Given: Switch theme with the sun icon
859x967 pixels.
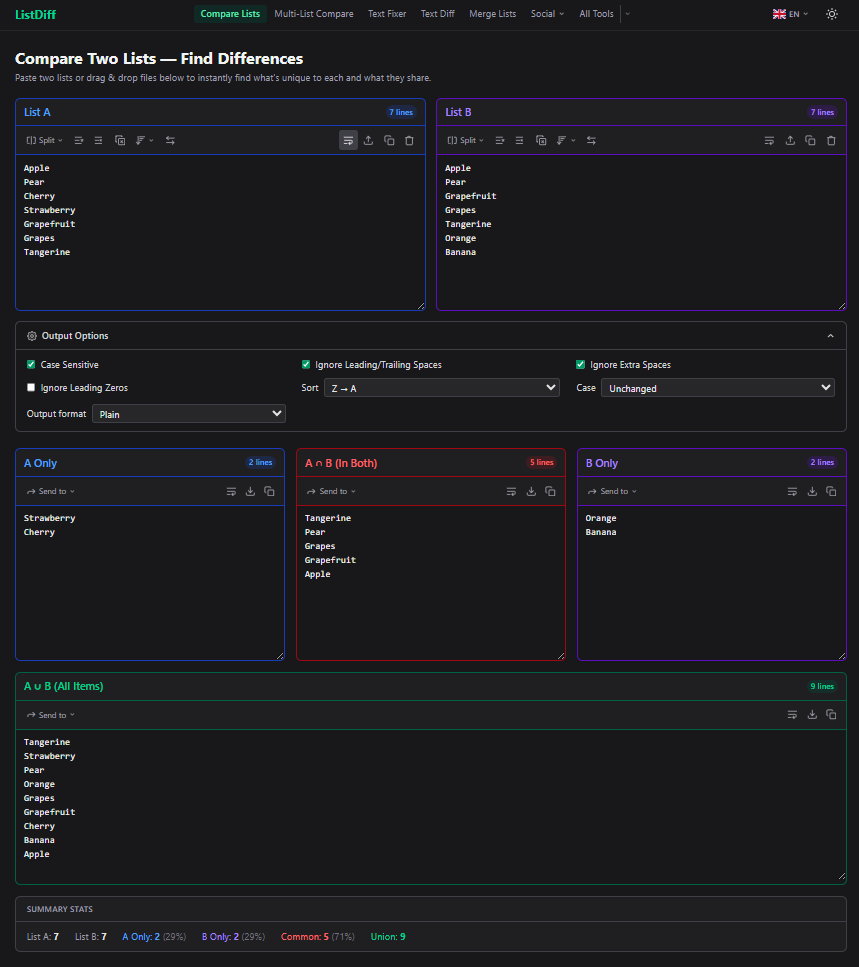Looking at the screenshot, I should click(832, 14).
